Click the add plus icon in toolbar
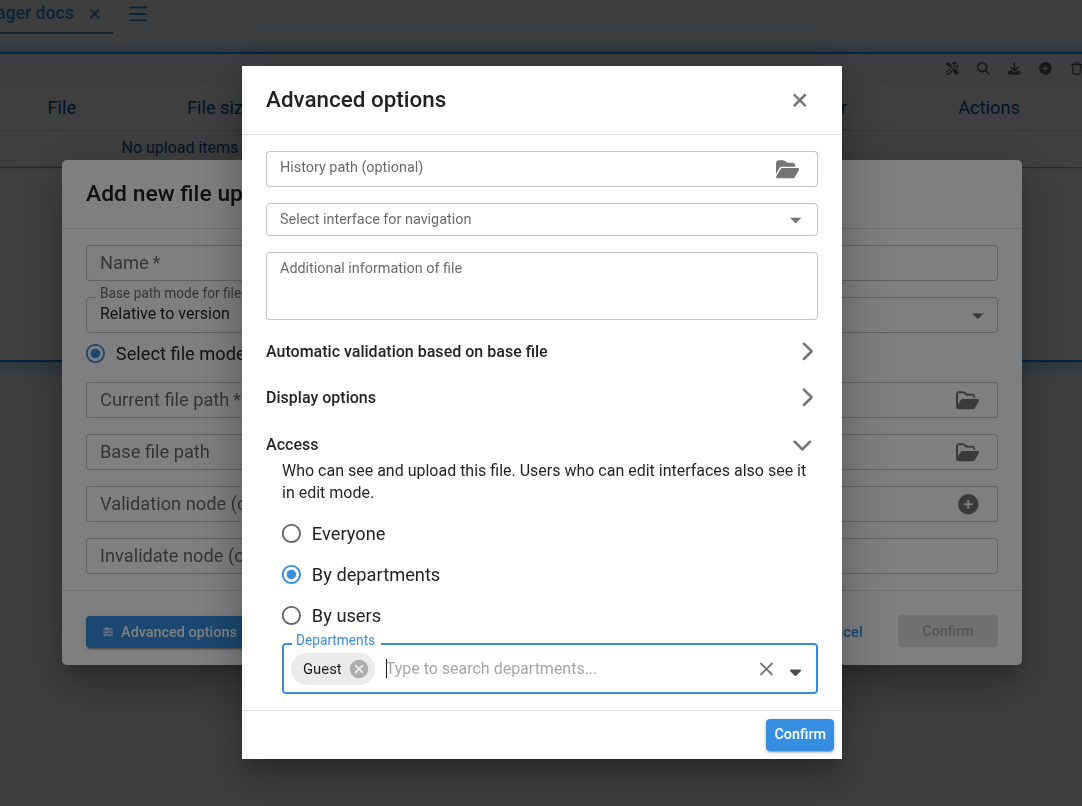Viewport: 1082px width, 806px height. coord(1045,68)
